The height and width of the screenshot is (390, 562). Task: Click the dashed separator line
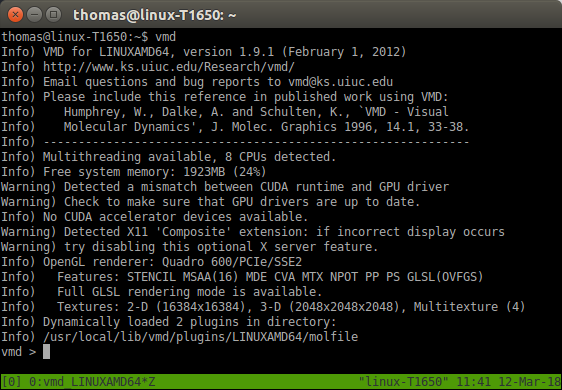(256, 142)
